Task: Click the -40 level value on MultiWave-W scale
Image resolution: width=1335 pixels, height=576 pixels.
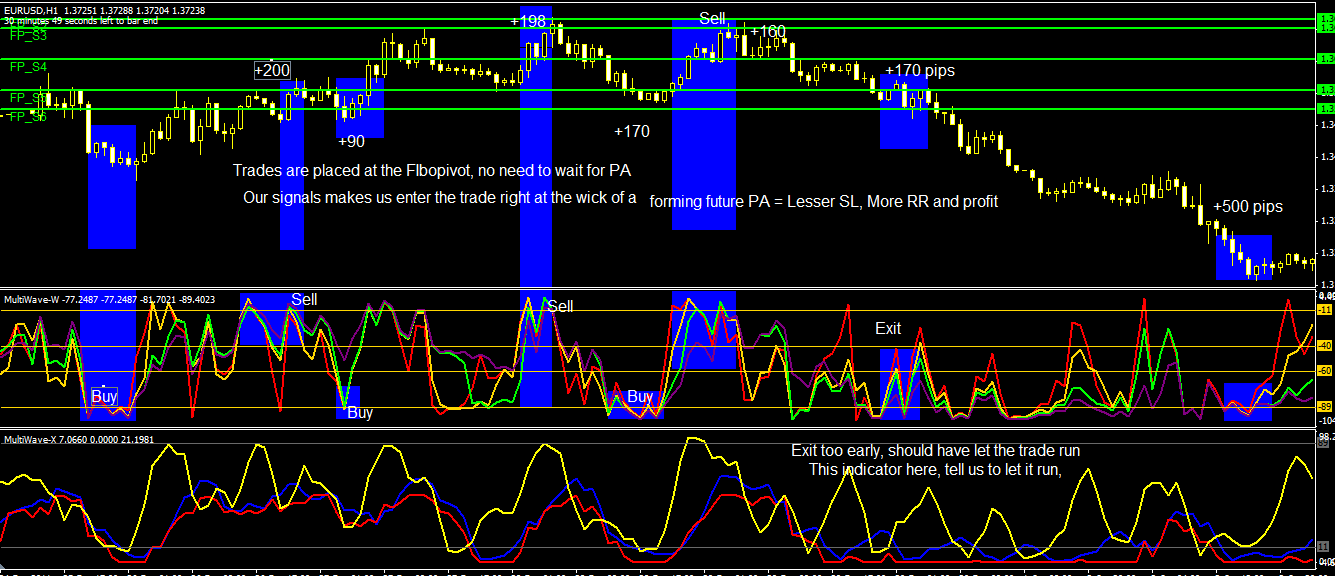Action: (1324, 346)
